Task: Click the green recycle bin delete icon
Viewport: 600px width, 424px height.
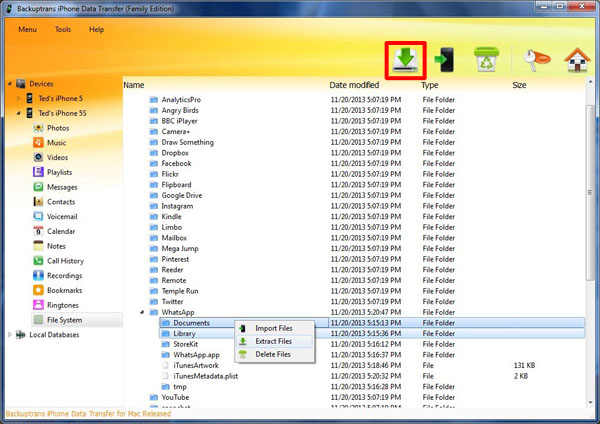Action: [486, 59]
